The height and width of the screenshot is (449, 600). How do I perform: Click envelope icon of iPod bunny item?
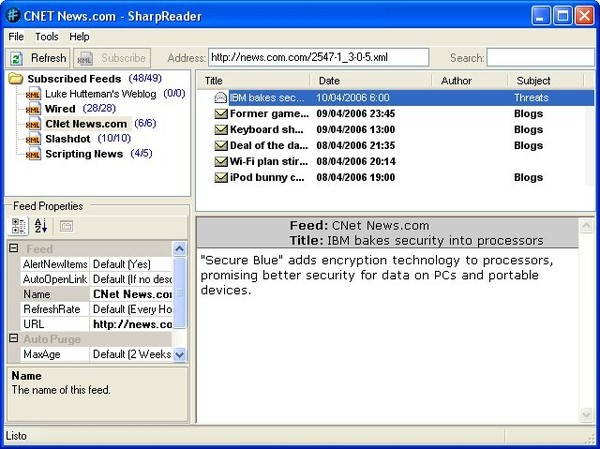(x=221, y=178)
